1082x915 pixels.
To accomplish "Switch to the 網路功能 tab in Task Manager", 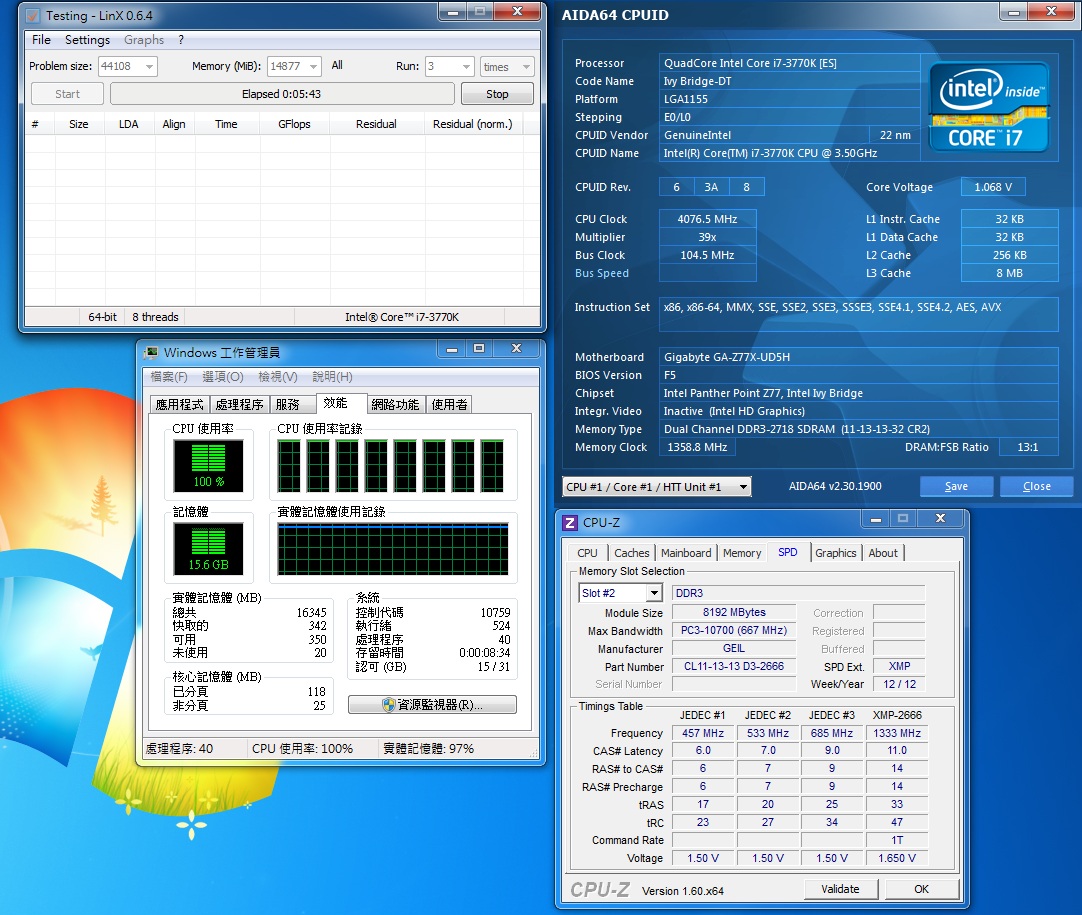I will [x=395, y=404].
